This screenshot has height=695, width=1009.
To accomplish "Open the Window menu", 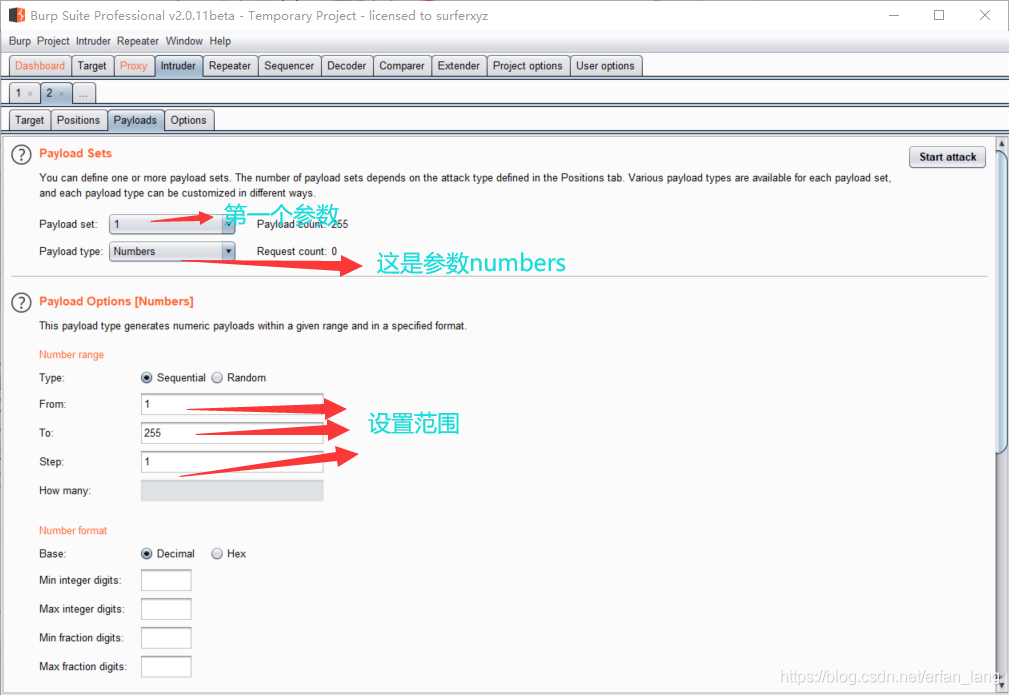I will pos(184,41).
